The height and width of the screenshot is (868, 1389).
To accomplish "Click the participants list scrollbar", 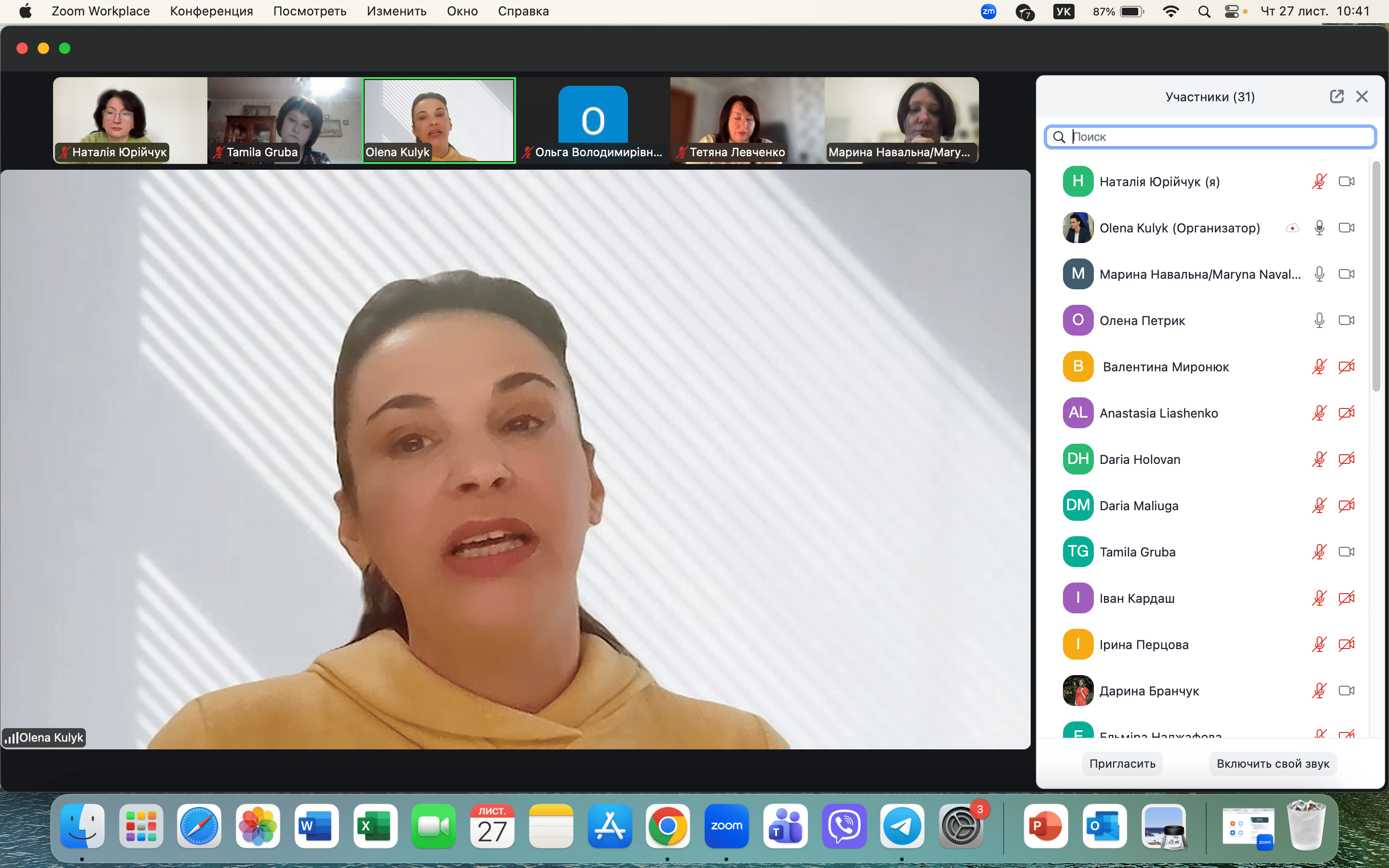I will (1376, 275).
